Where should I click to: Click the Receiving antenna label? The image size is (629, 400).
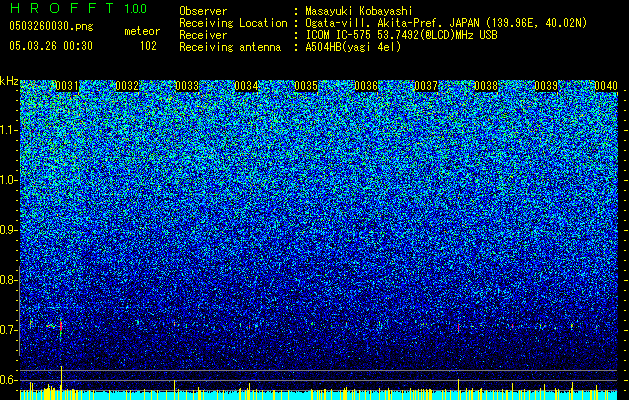coord(230,47)
